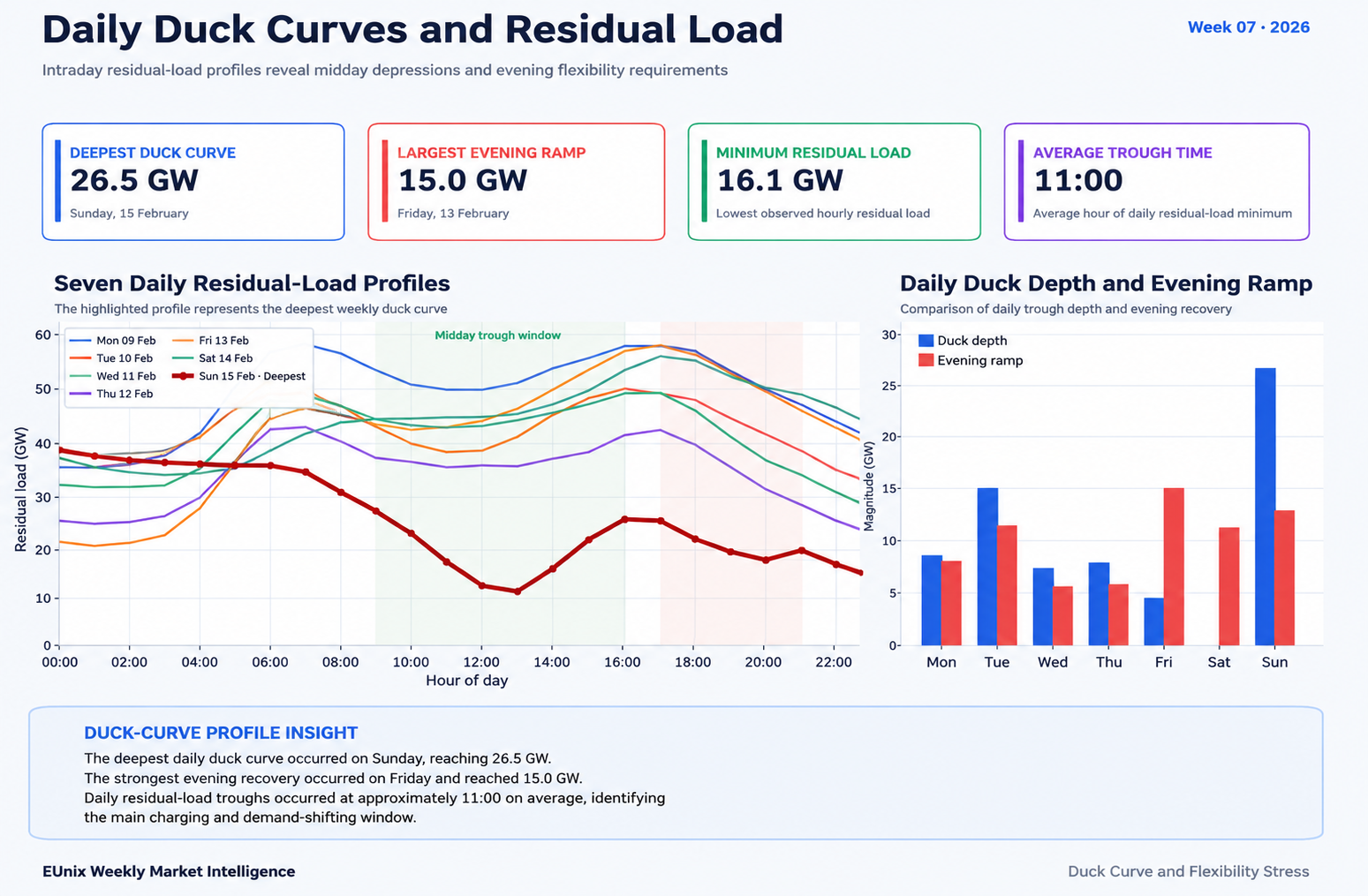This screenshot has height=896, width=1368.
Task: Click the "Midday trough window" annotation
Action: [498, 335]
